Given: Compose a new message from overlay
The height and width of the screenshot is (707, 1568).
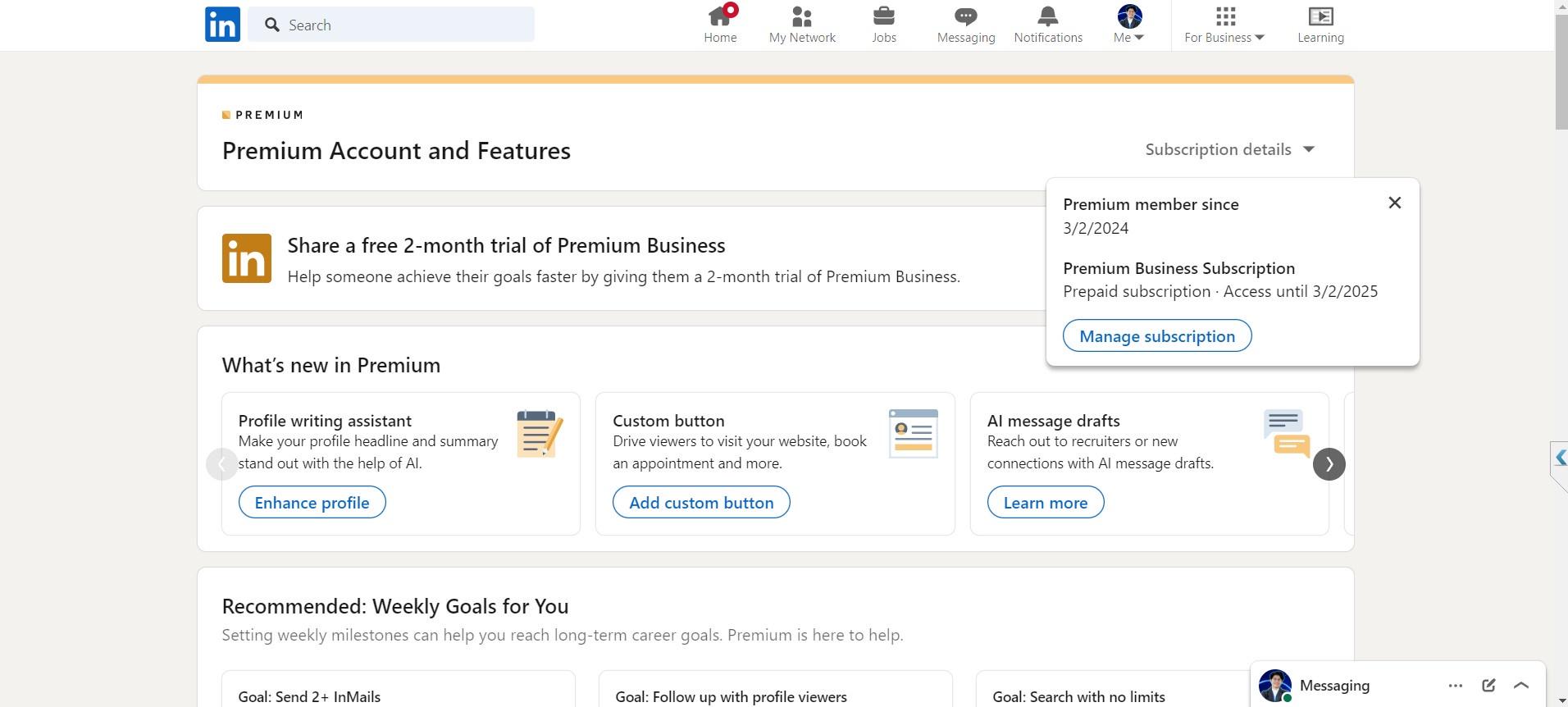Looking at the screenshot, I should (1488, 686).
